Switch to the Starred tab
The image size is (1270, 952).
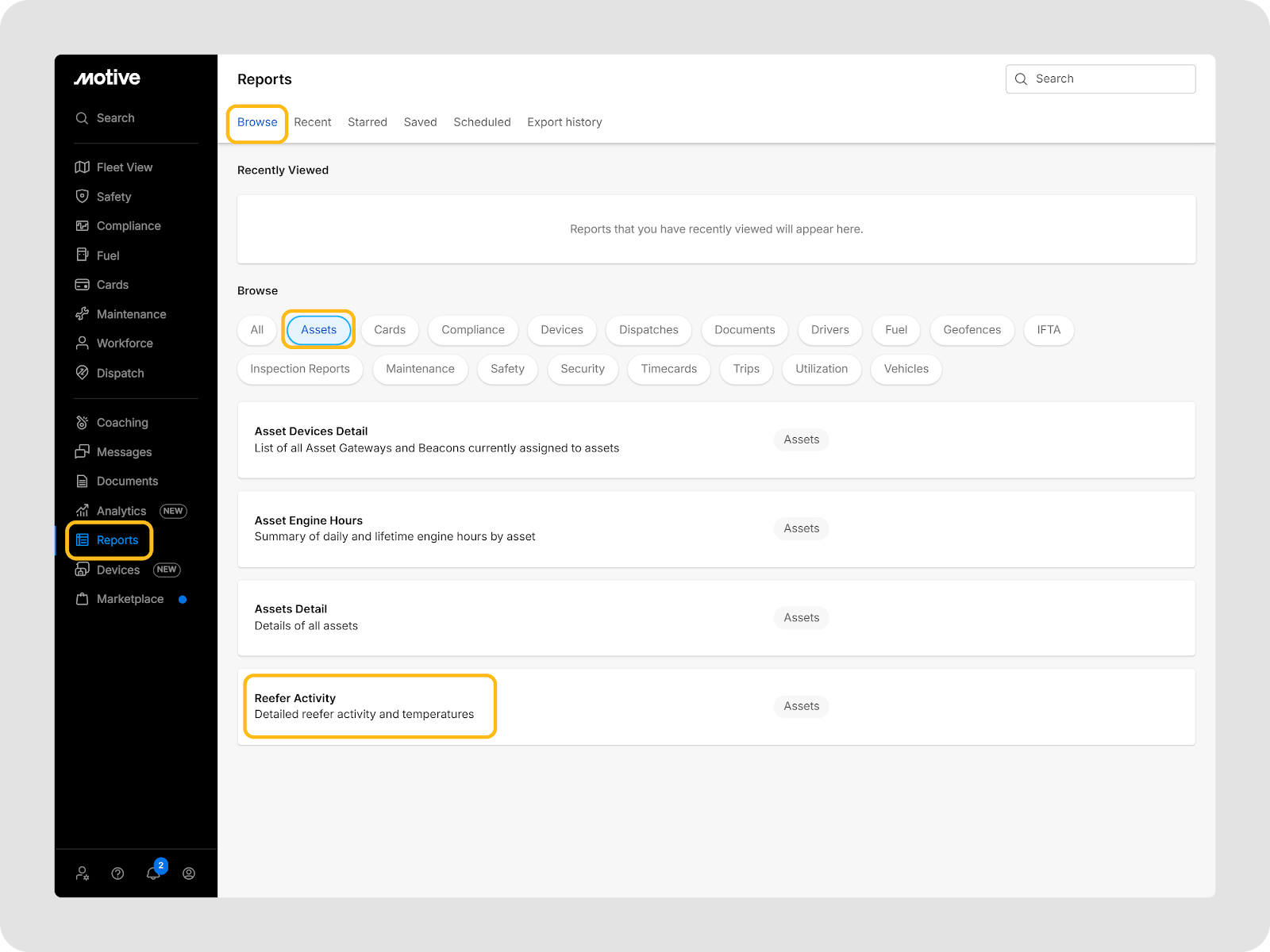[368, 122]
